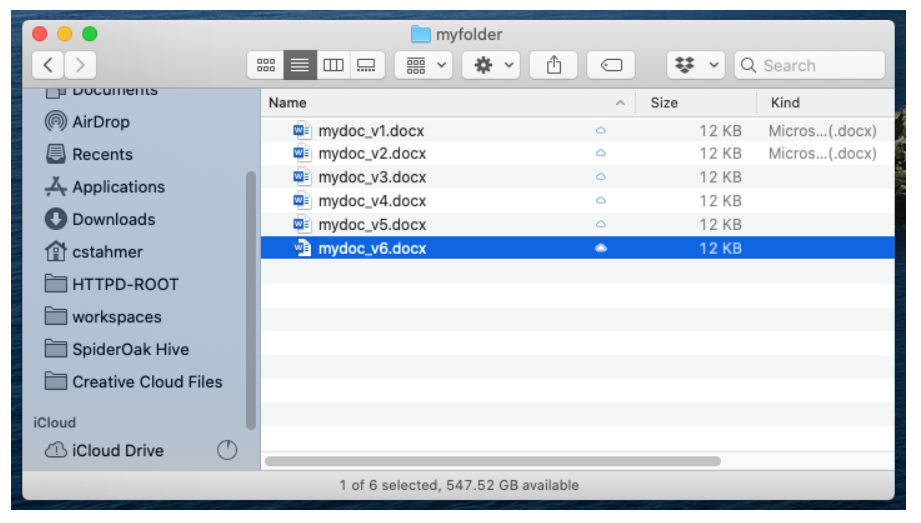
Task: Open Downloads in the sidebar
Action: coord(113,220)
